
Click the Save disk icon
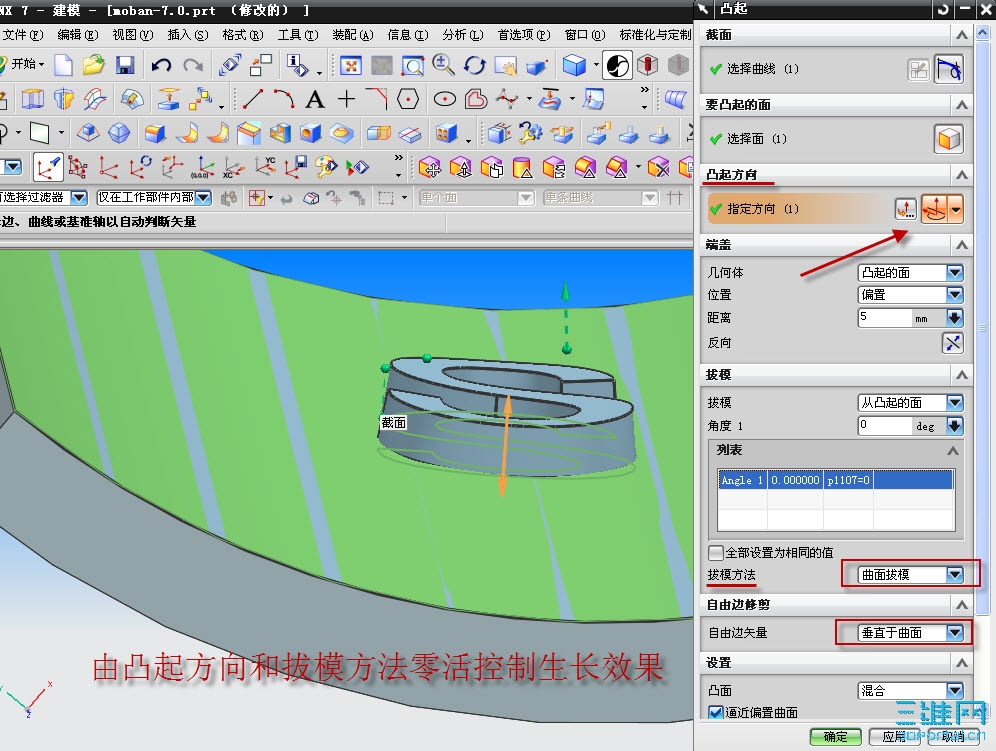coord(124,65)
